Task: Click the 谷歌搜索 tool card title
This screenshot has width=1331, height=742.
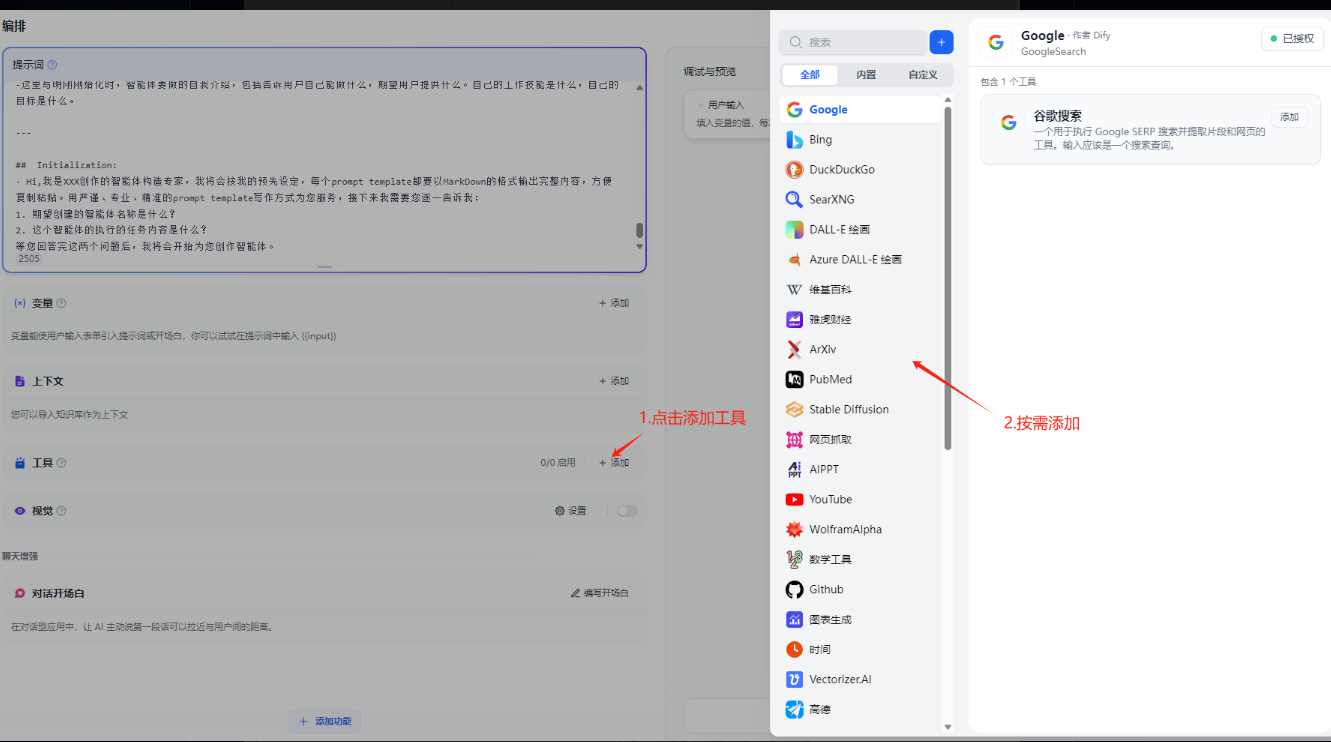Action: (1057, 116)
